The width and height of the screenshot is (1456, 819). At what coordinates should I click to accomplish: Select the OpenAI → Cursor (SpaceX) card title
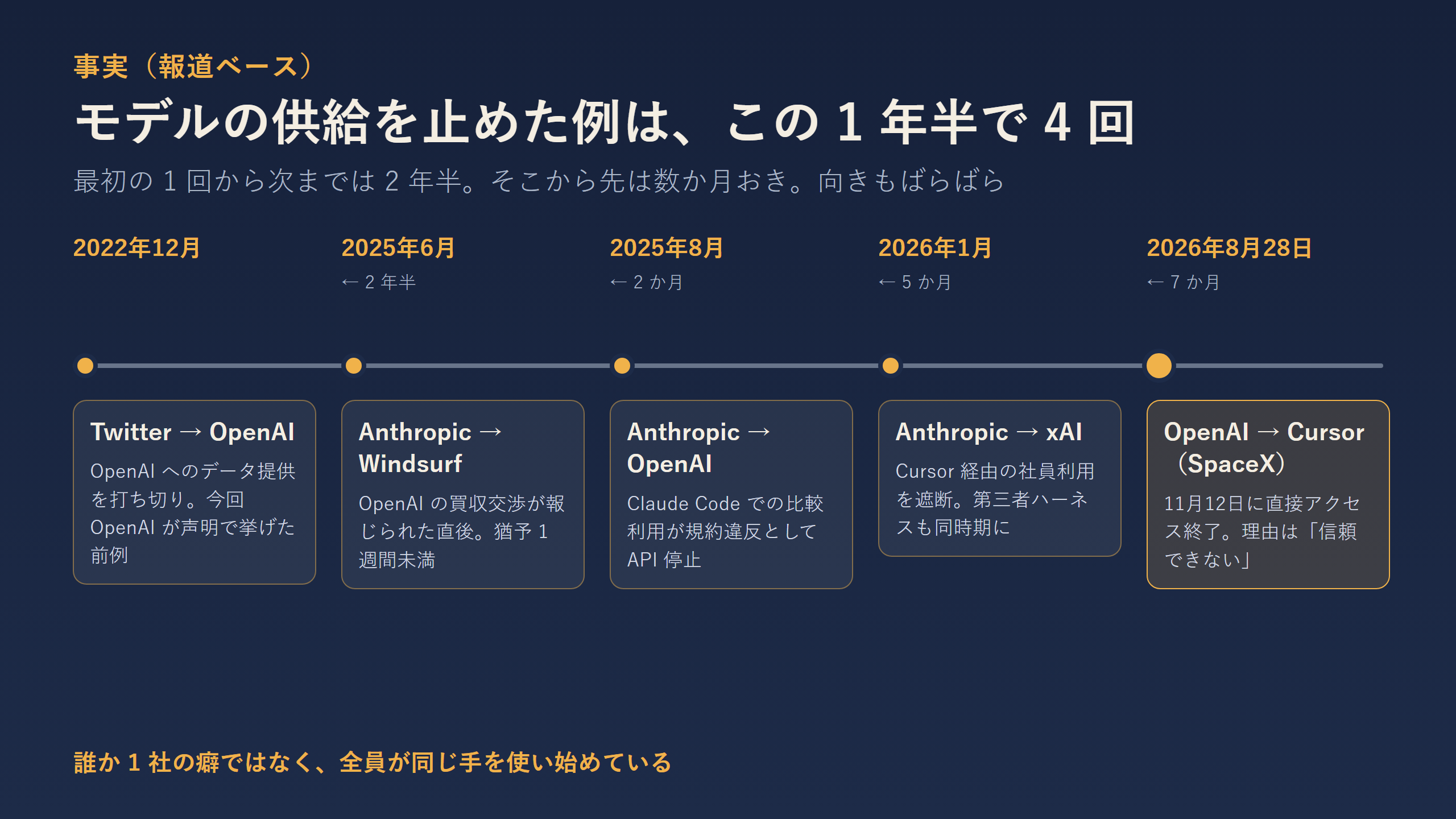pos(1264,448)
